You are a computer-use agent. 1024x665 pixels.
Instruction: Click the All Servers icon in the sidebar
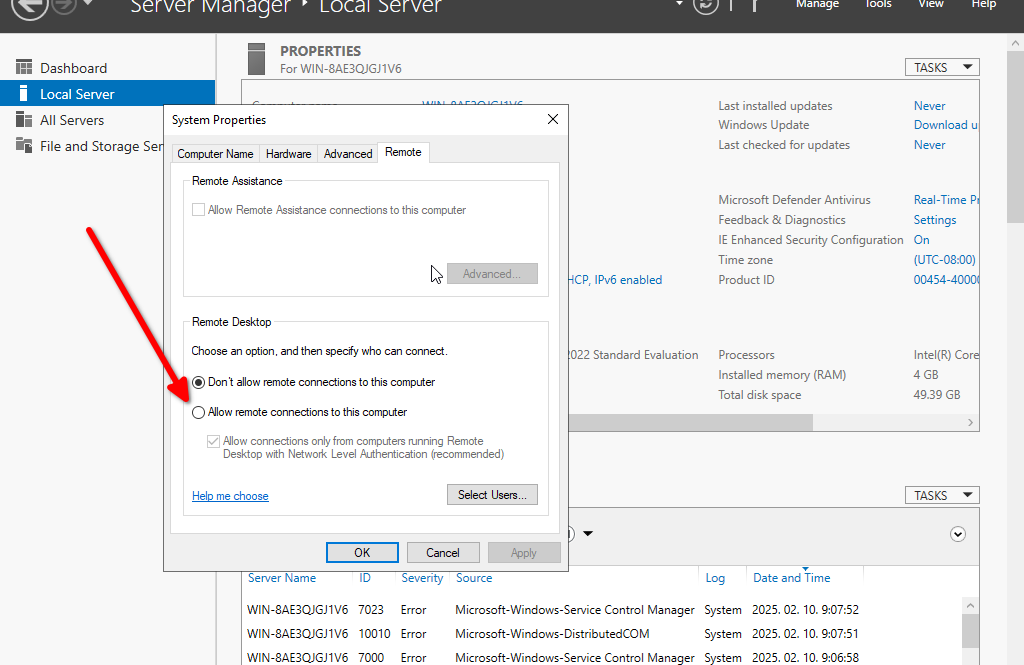24,120
